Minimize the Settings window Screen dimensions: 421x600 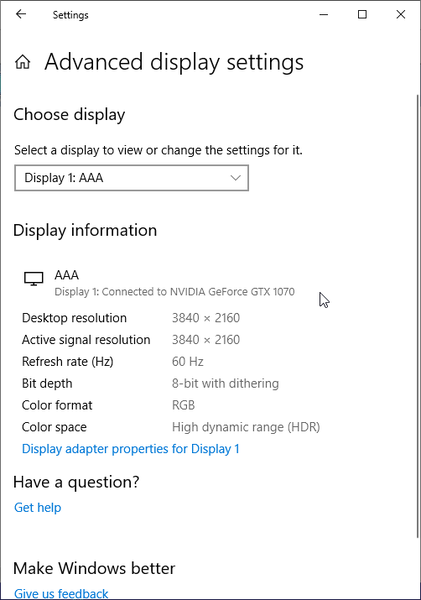click(324, 15)
